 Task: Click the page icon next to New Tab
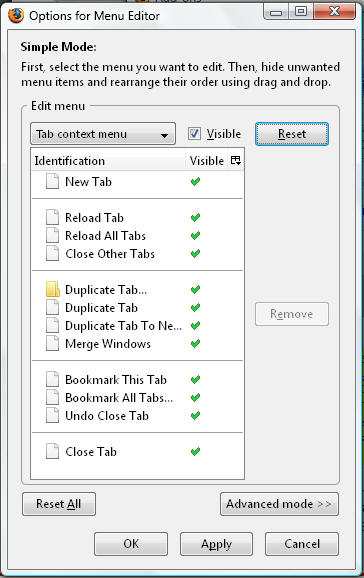(52, 181)
